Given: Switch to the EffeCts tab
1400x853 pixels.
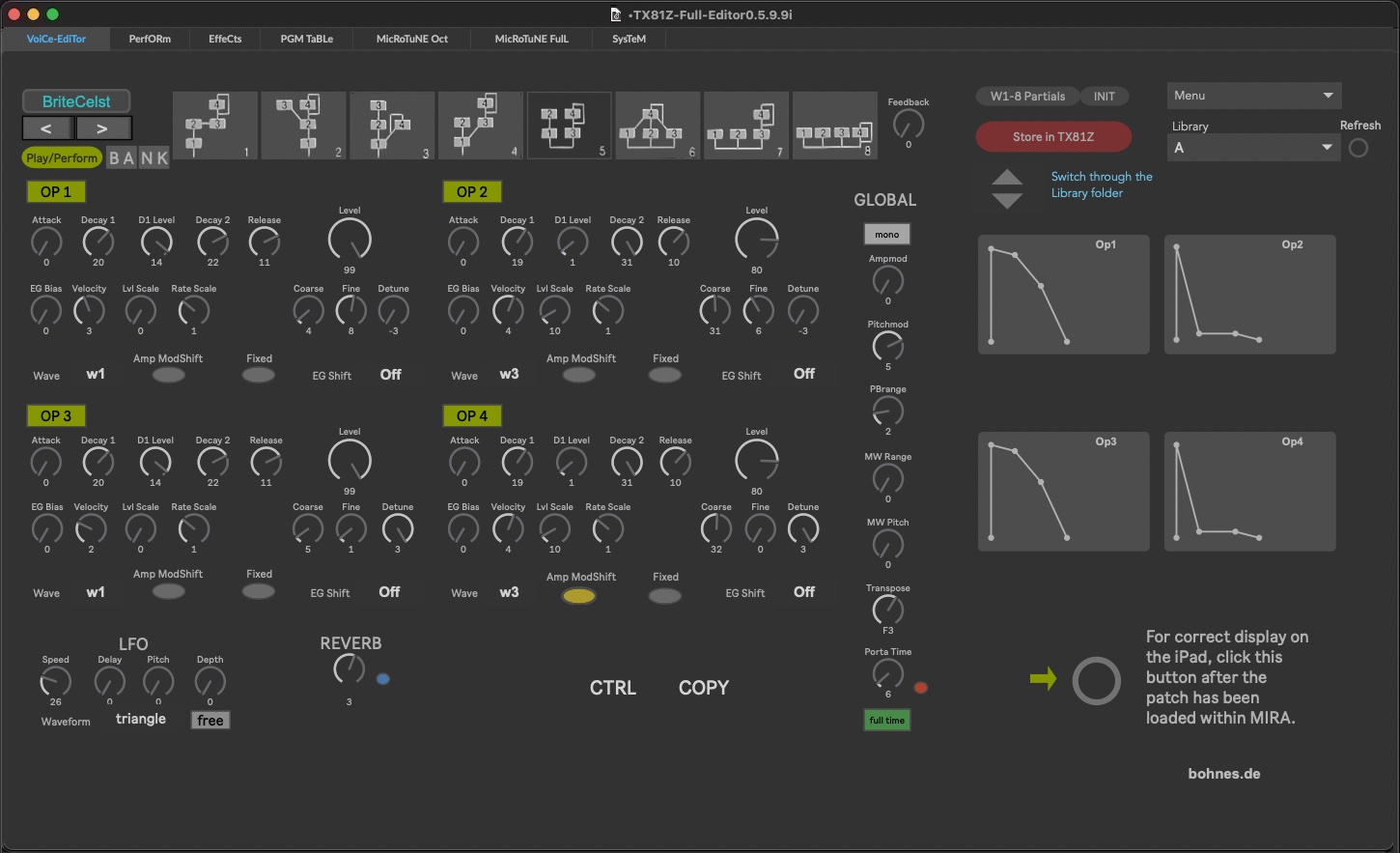Looking at the screenshot, I should point(225,39).
